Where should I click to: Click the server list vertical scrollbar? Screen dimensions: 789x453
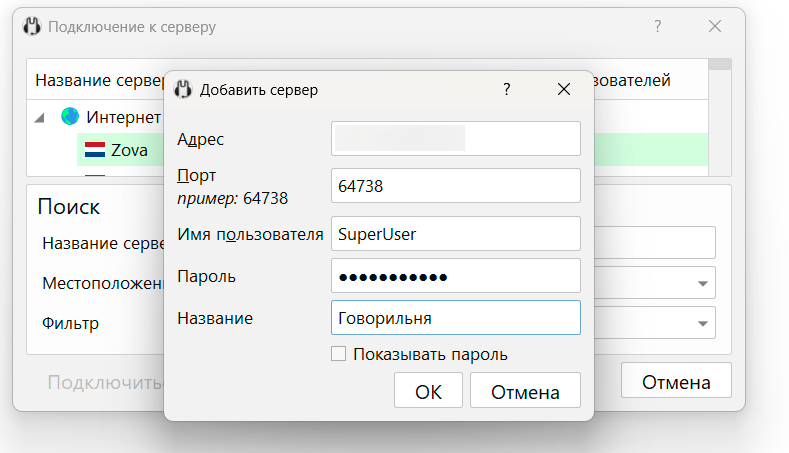click(x=720, y=120)
